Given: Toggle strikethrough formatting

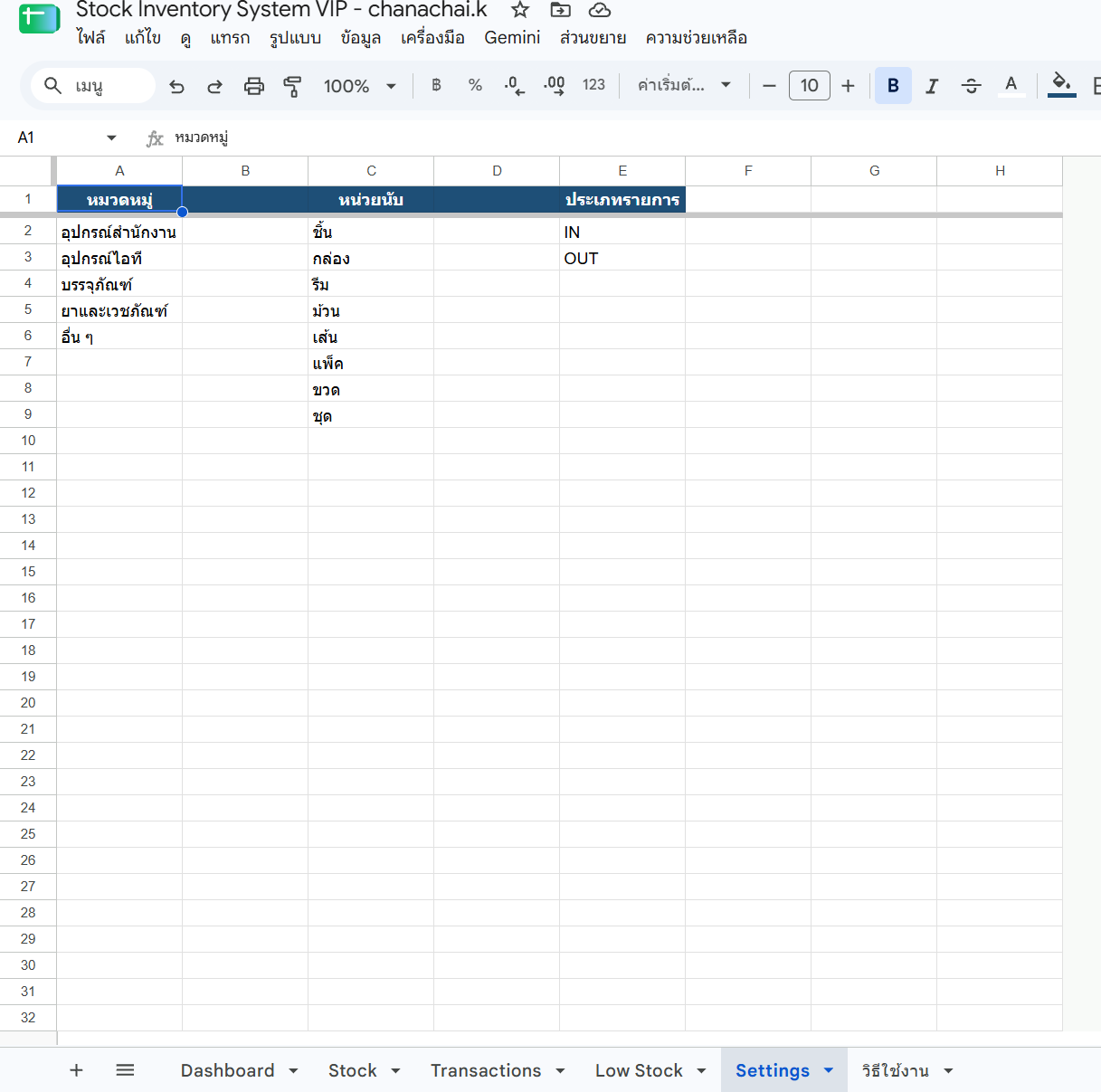Looking at the screenshot, I should point(971,86).
